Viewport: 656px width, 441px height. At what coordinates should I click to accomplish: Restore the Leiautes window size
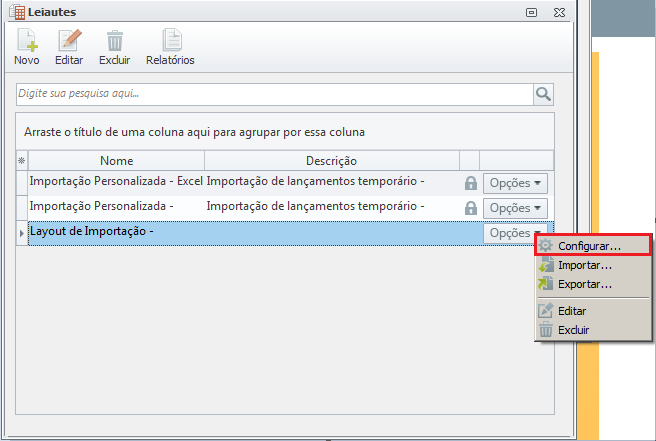pyautogui.click(x=531, y=13)
